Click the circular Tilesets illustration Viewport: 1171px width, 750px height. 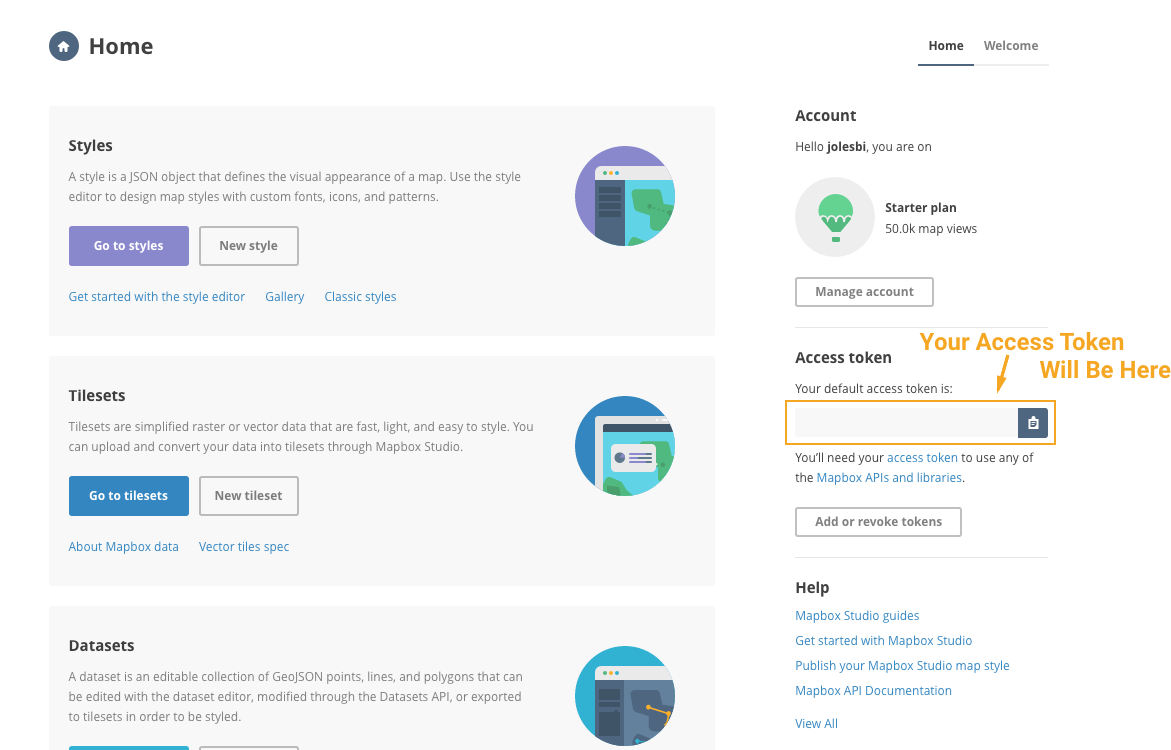point(624,446)
